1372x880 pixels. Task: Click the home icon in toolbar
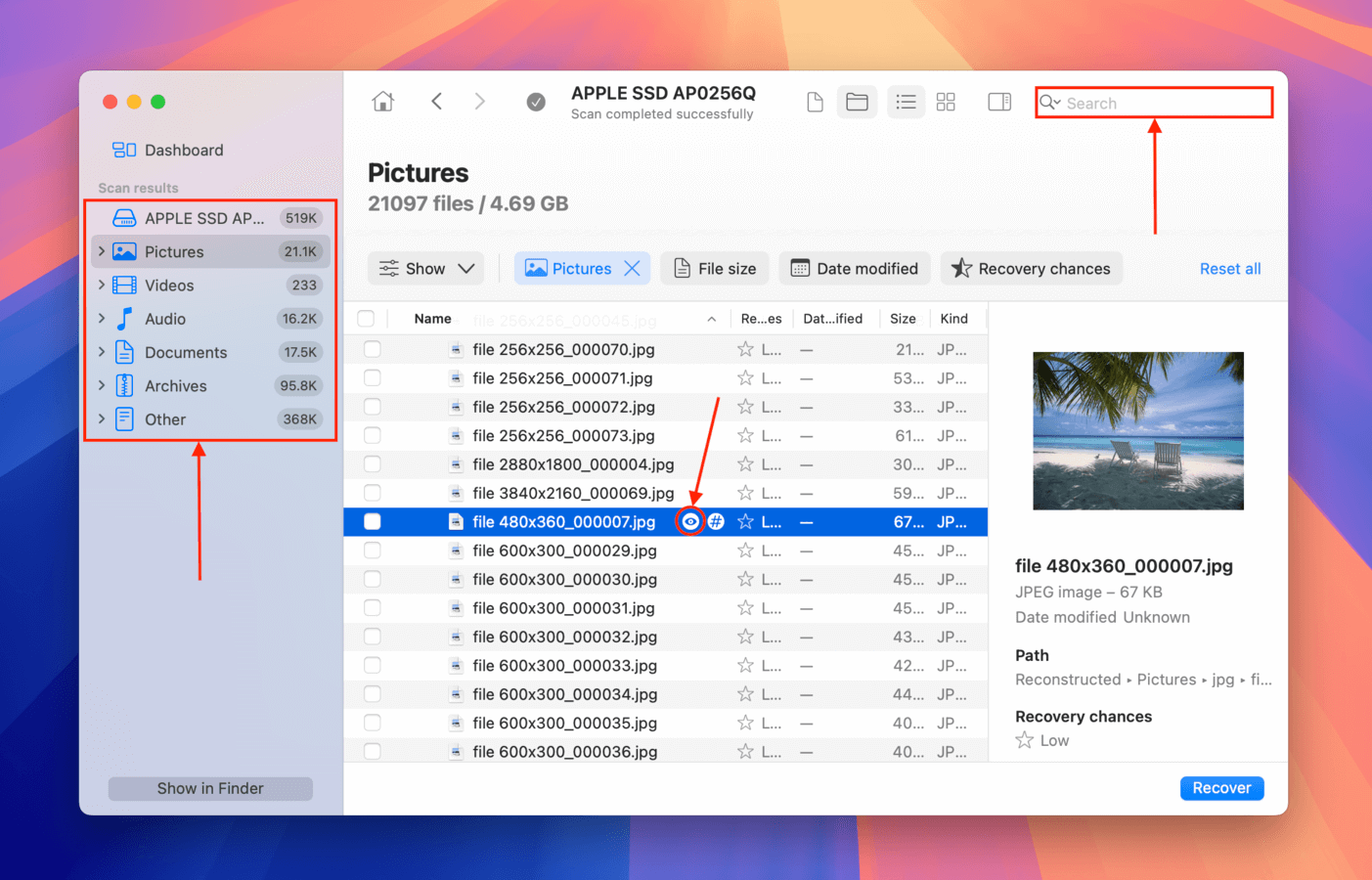[x=383, y=102]
